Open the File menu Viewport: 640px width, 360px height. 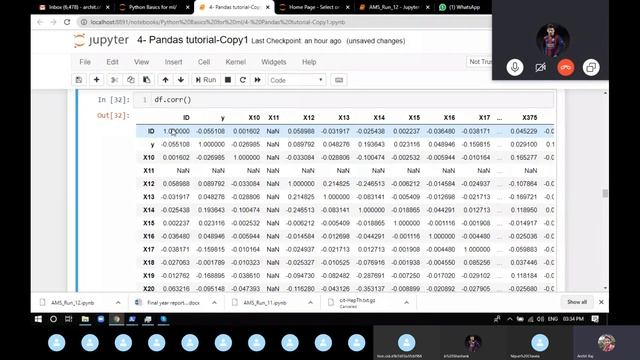point(85,62)
